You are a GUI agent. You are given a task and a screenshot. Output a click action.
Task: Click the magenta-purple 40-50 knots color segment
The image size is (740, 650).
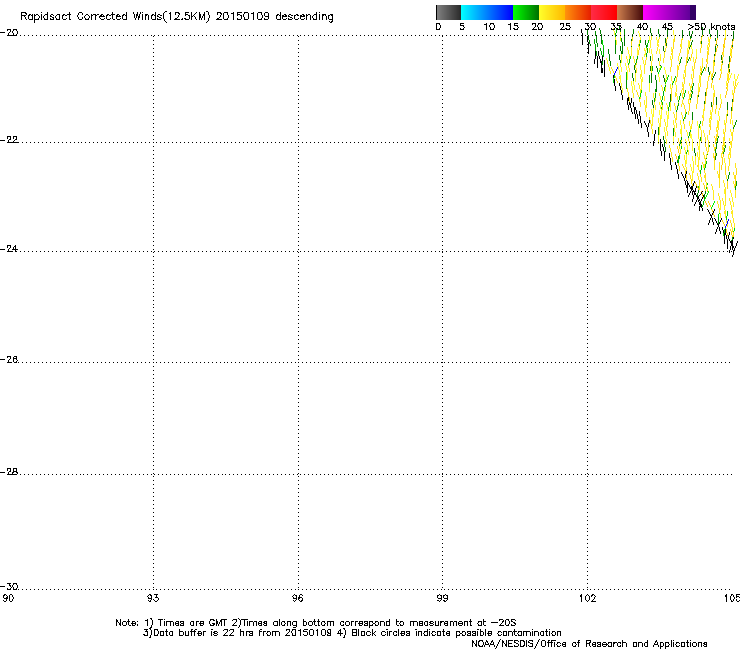(669, 12)
